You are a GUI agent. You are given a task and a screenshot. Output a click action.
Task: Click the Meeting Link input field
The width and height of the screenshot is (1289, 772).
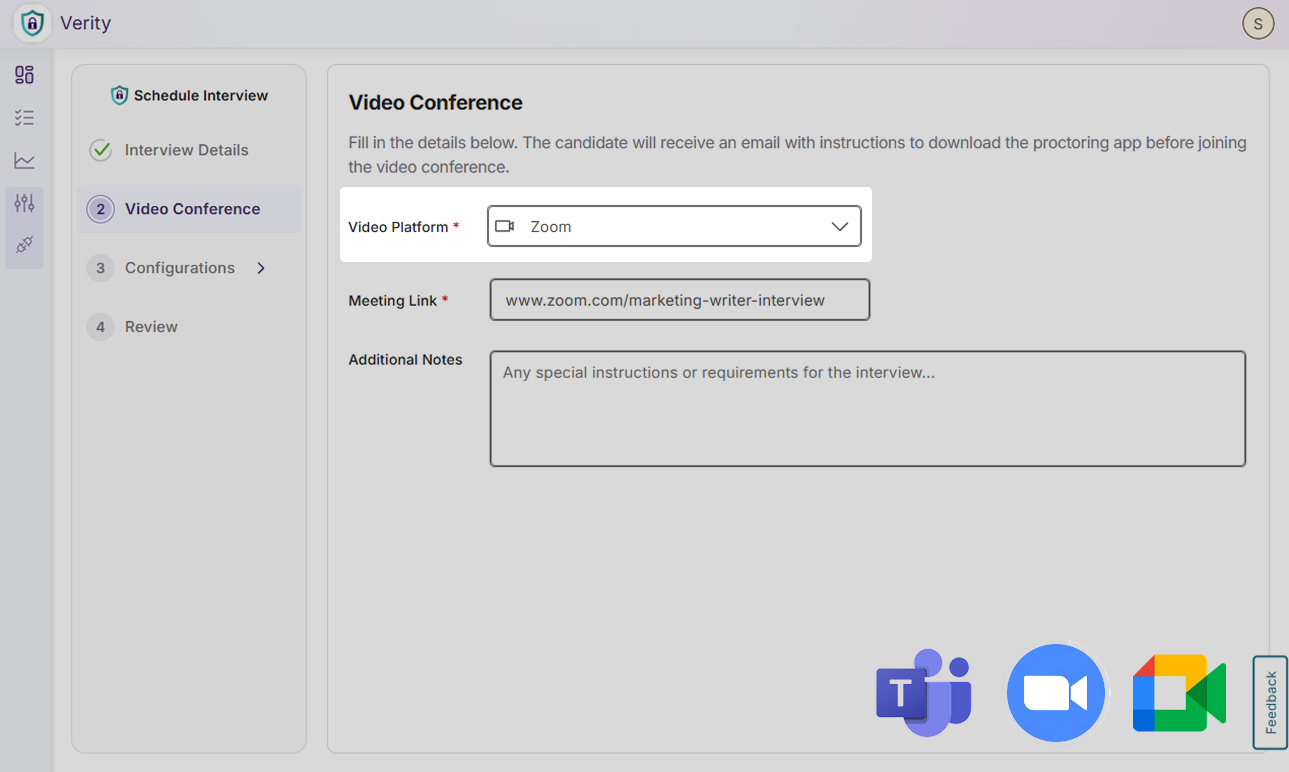tap(679, 299)
